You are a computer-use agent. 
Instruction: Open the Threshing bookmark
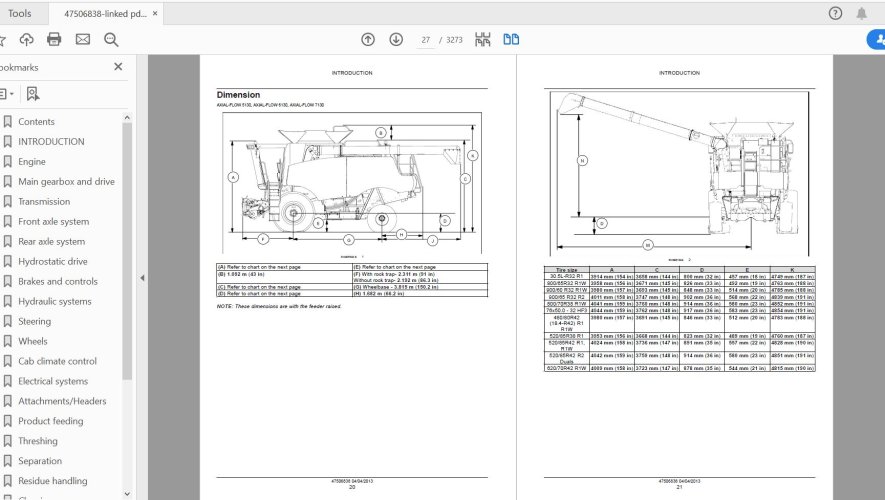pyautogui.click(x=38, y=441)
